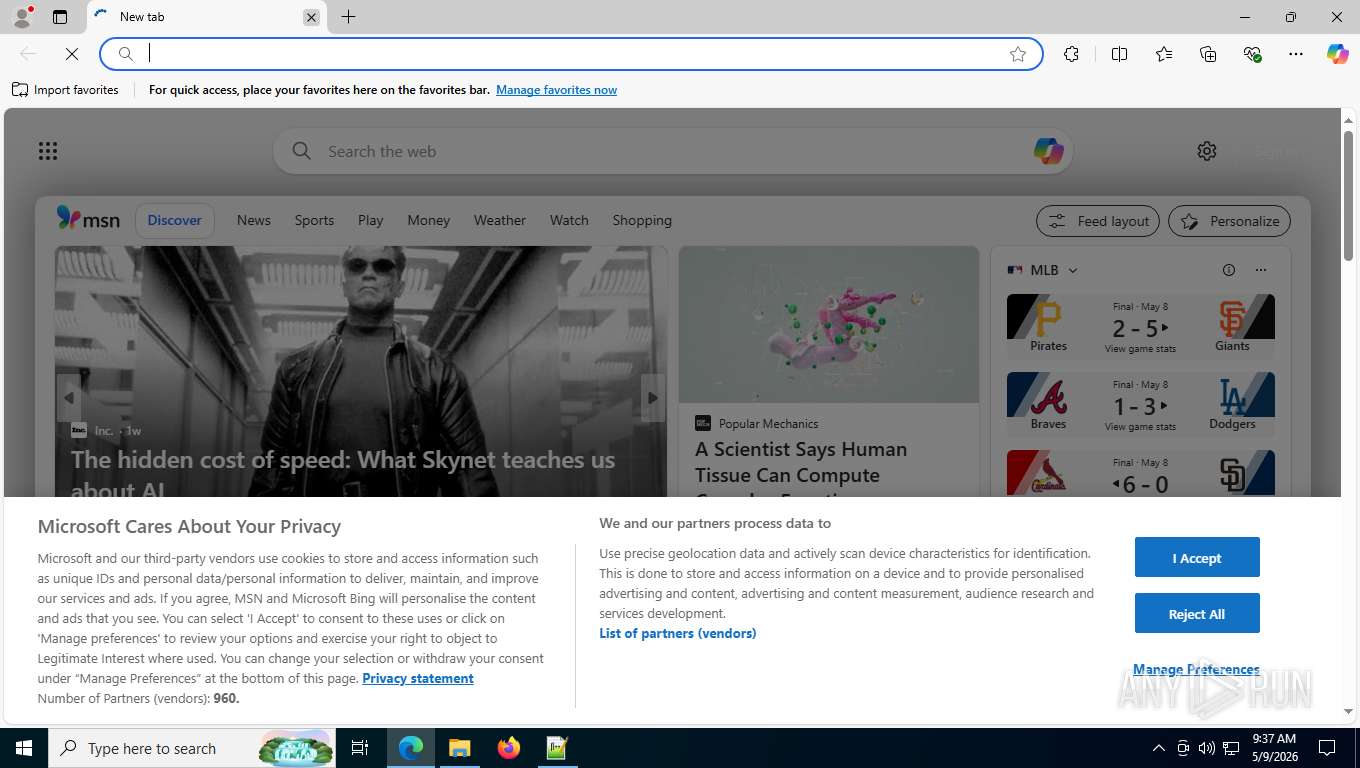Click Reject All cookie button
Screen dimensions: 1360x768
coord(1197,613)
